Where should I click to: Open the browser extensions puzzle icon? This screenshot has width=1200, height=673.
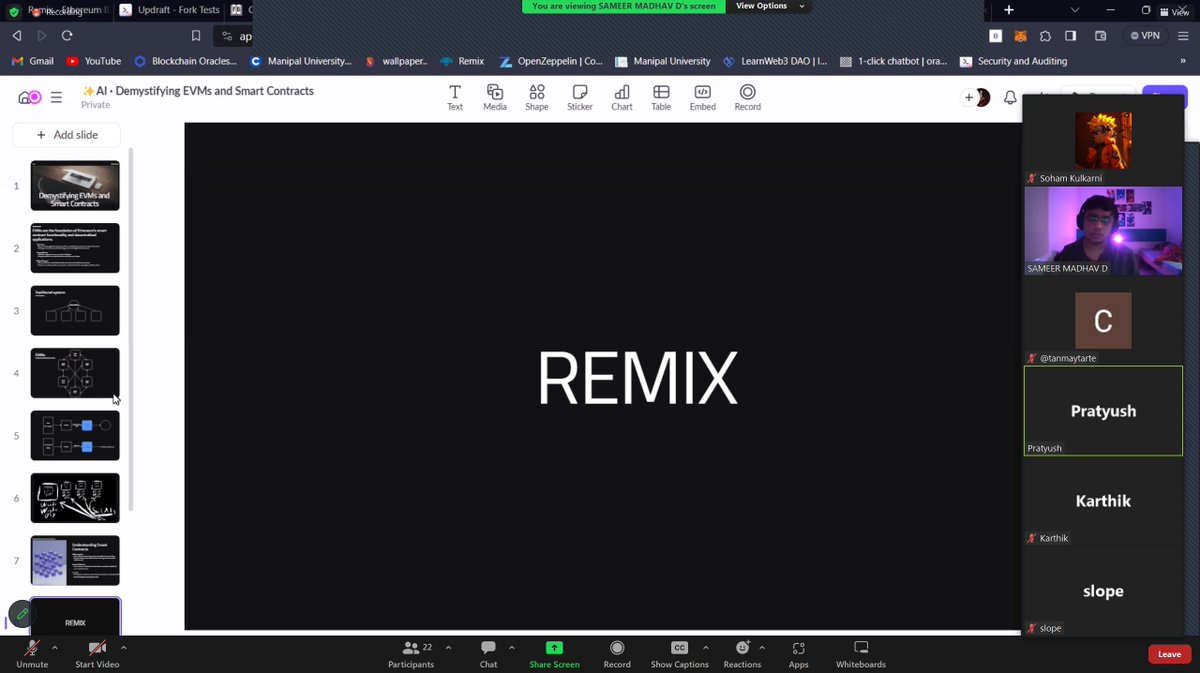(1045, 35)
